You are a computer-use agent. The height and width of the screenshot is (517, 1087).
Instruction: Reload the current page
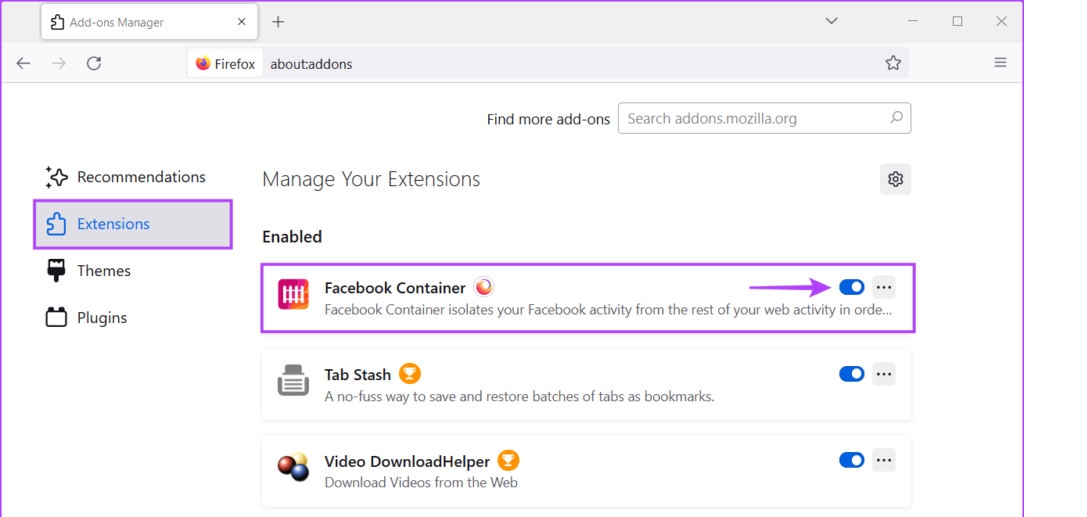(x=94, y=64)
